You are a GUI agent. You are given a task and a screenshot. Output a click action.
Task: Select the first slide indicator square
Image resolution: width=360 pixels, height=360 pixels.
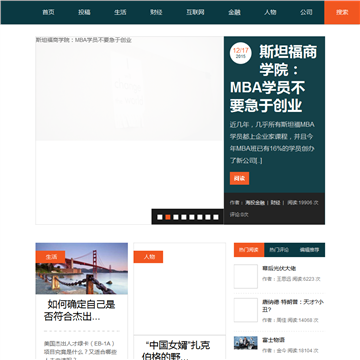click(x=160, y=217)
